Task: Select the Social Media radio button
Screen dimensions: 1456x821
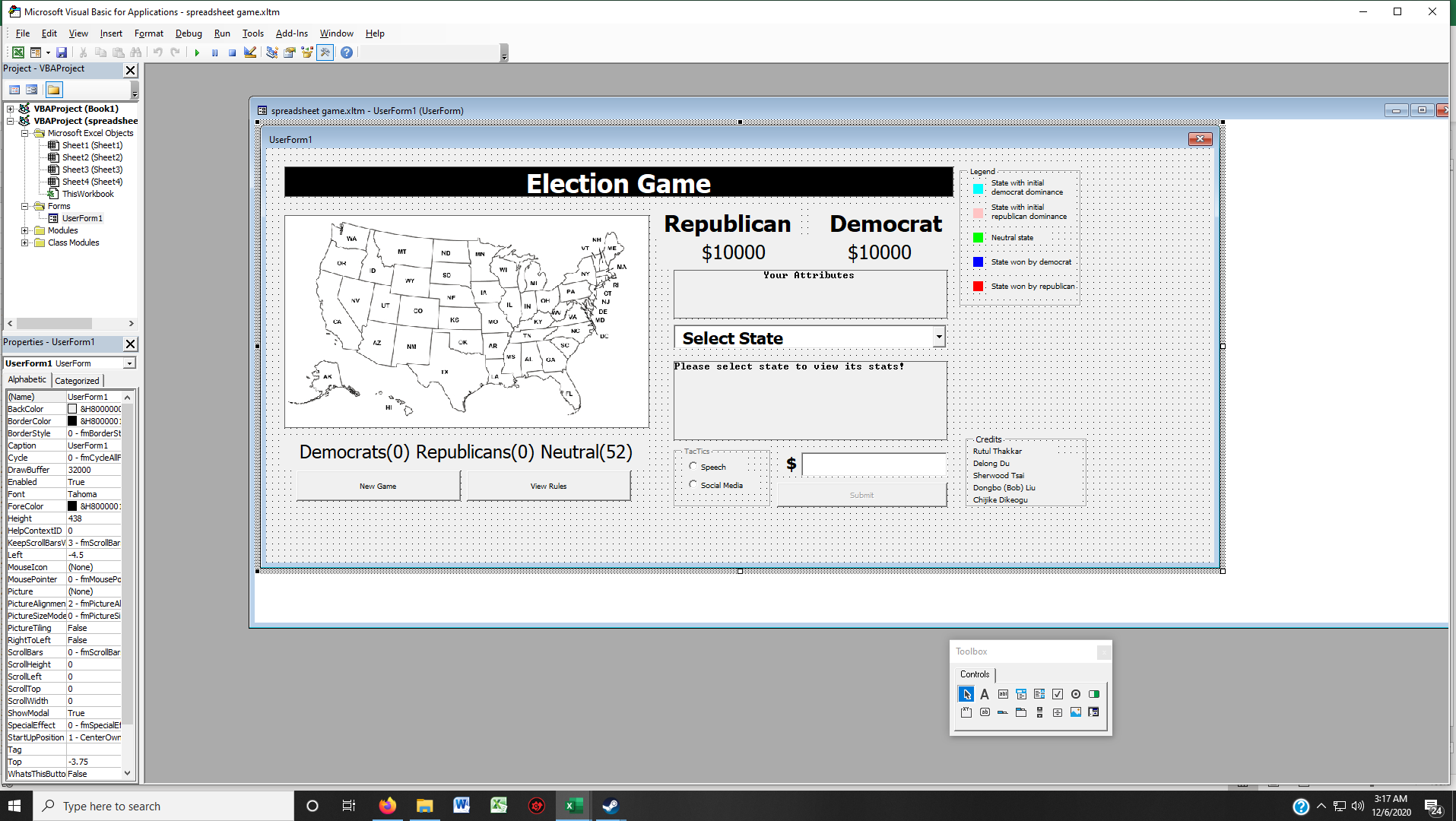Action: (x=693, y=484)
